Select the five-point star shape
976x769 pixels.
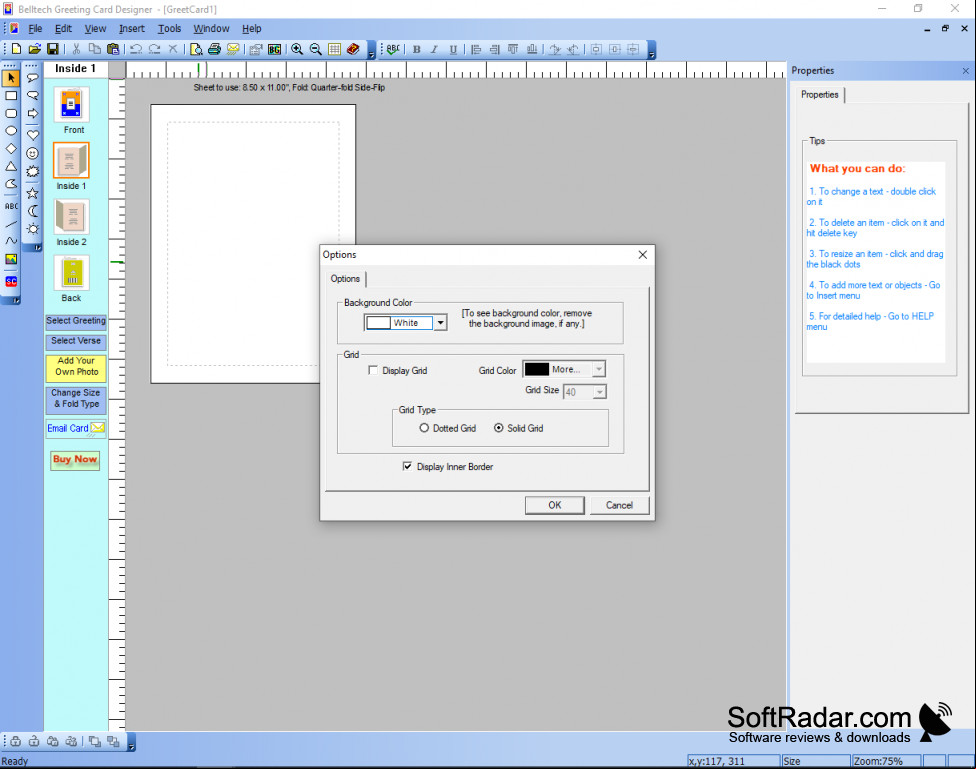point(33,193)
